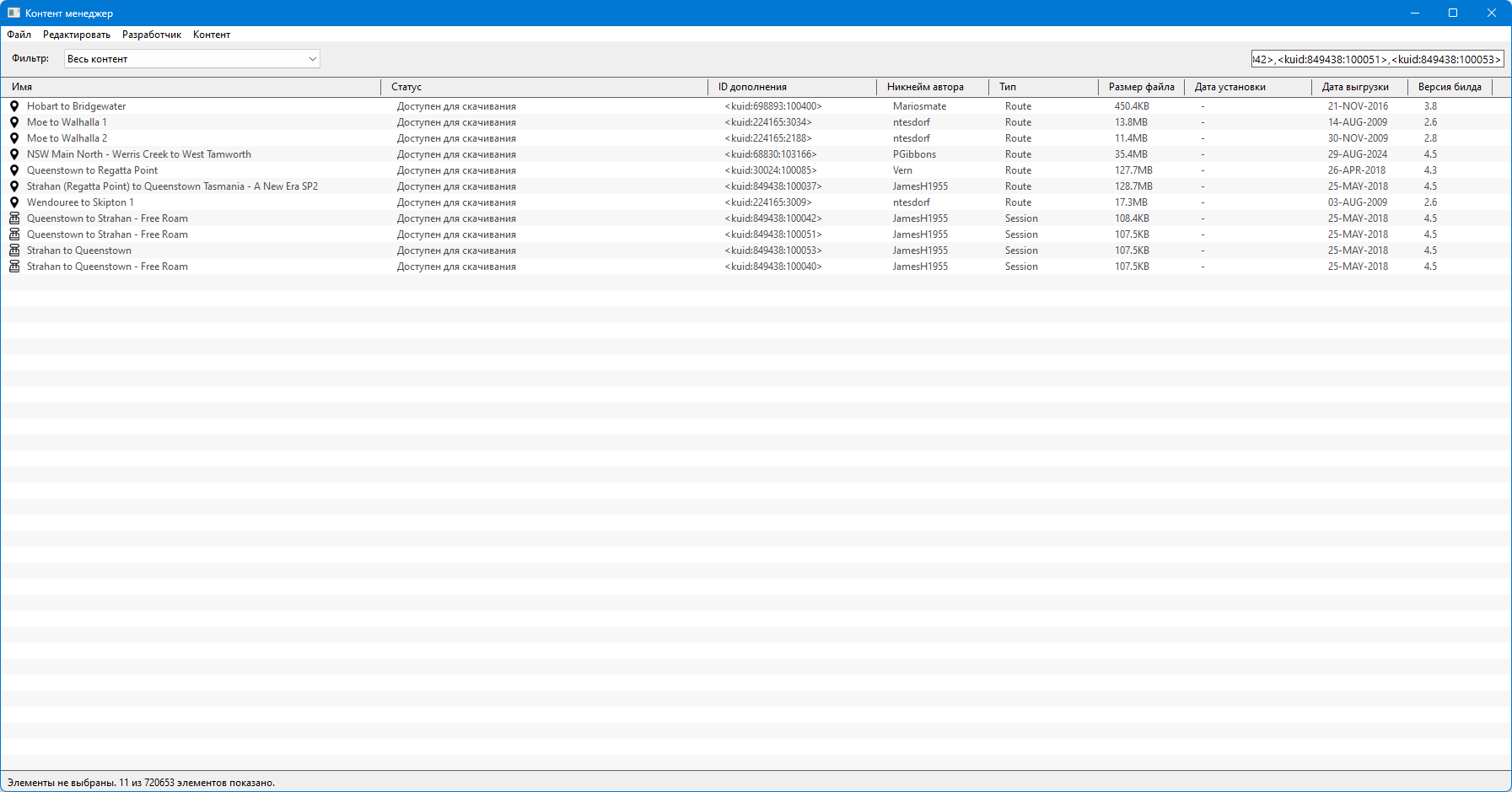Image resolution: width=1512 pixels, height=792 pixels.
Task: Open the Разработчик menu
Action: point(152,35)
